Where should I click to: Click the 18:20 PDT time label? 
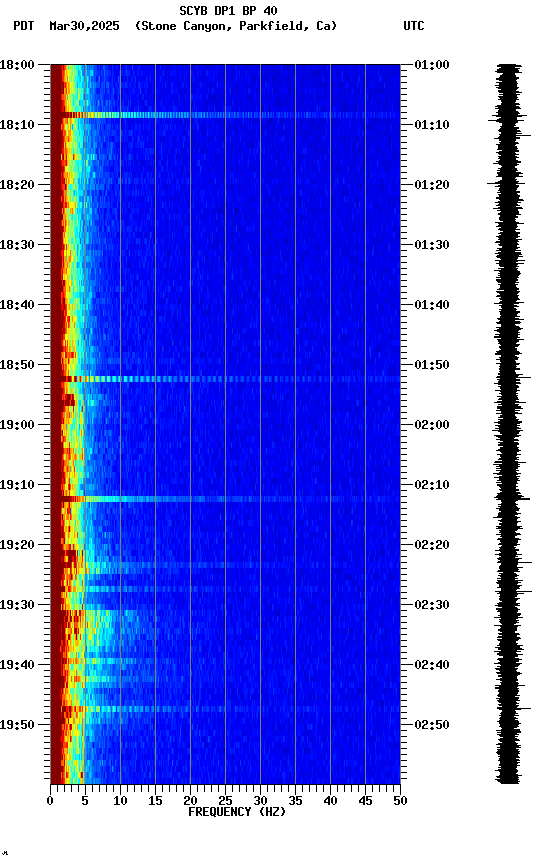click(x=17, y=185)
